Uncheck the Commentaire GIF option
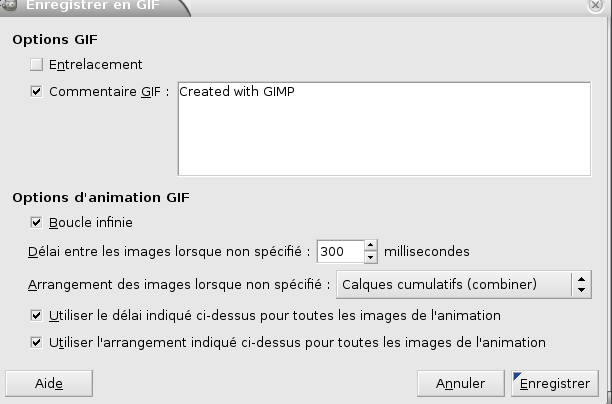Viewport: 612px width, 404px height. (x=37, y=92)
